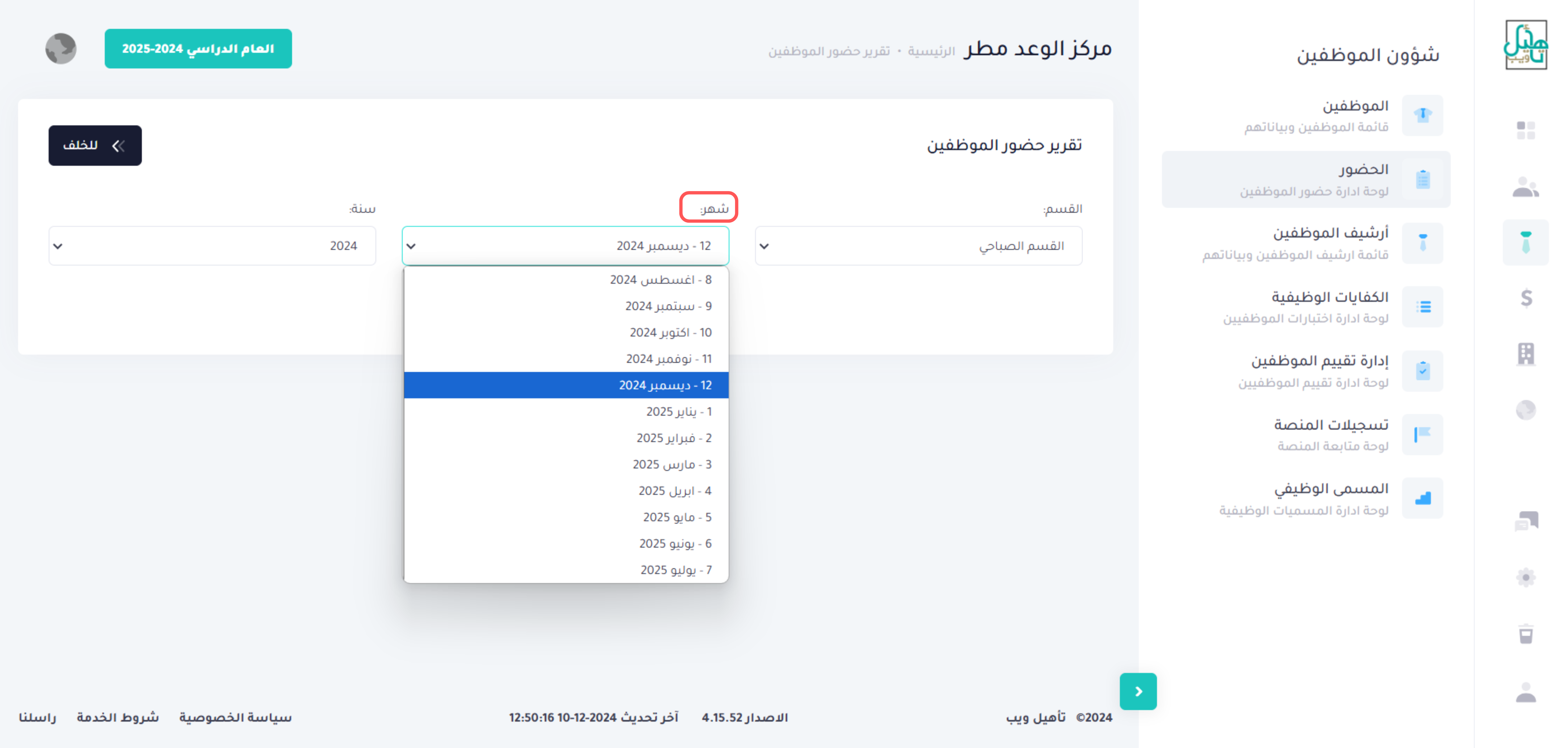Open المسمى الوظيفي menu item
Screen dimensions: 1568x748
click(x=1306, y=499)
